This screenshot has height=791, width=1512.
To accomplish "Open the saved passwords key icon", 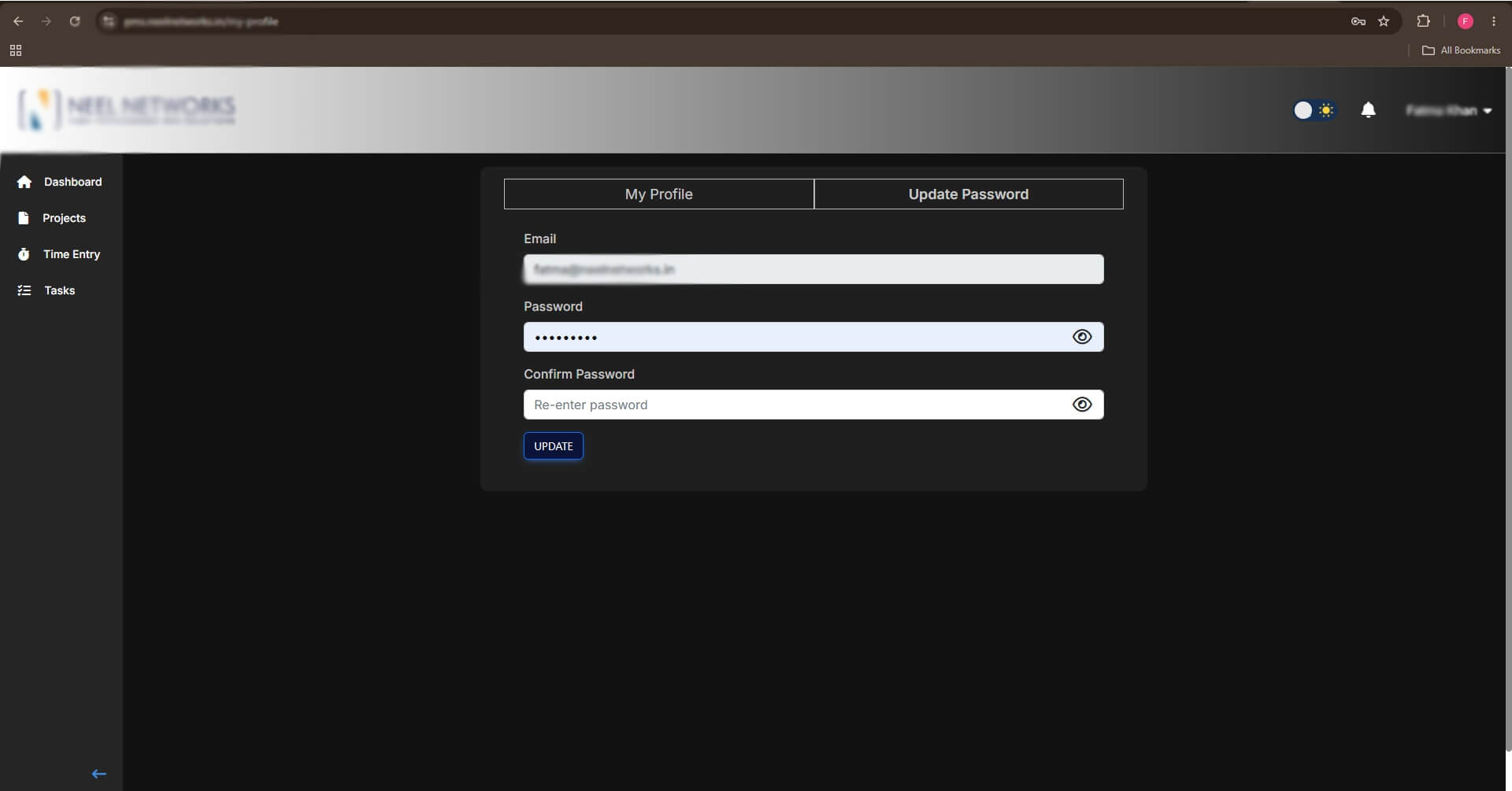I will point(1358,21).
